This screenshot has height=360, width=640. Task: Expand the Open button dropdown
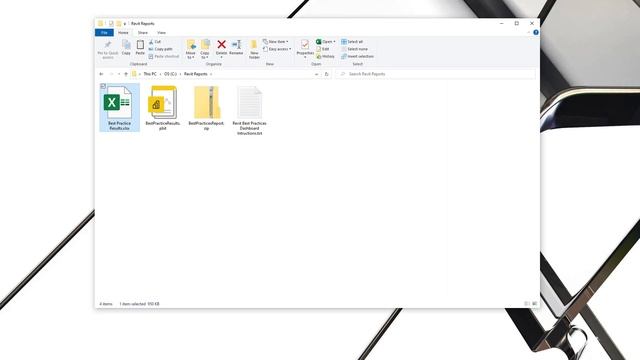(x=334, y=42)
